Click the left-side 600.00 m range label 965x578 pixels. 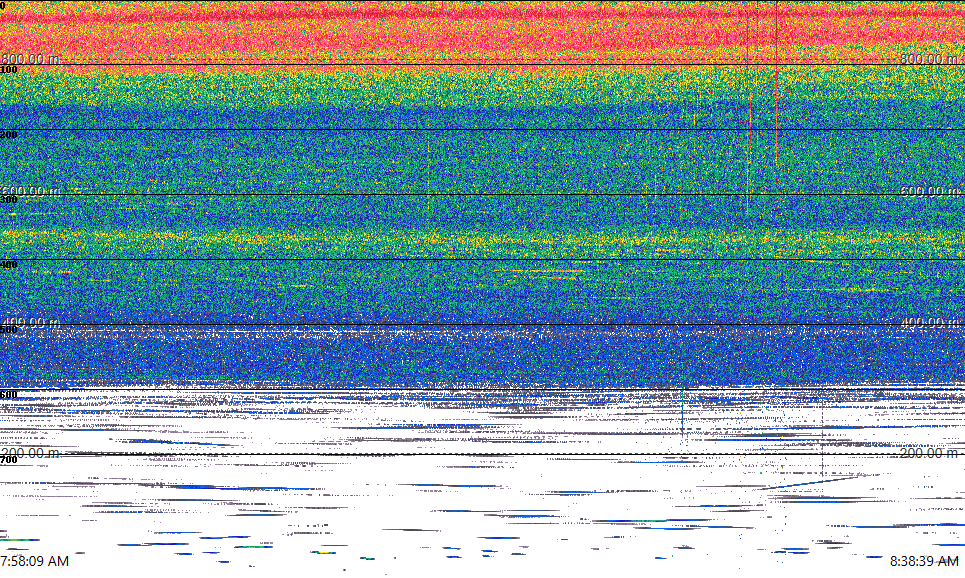[x=31, y=191]
